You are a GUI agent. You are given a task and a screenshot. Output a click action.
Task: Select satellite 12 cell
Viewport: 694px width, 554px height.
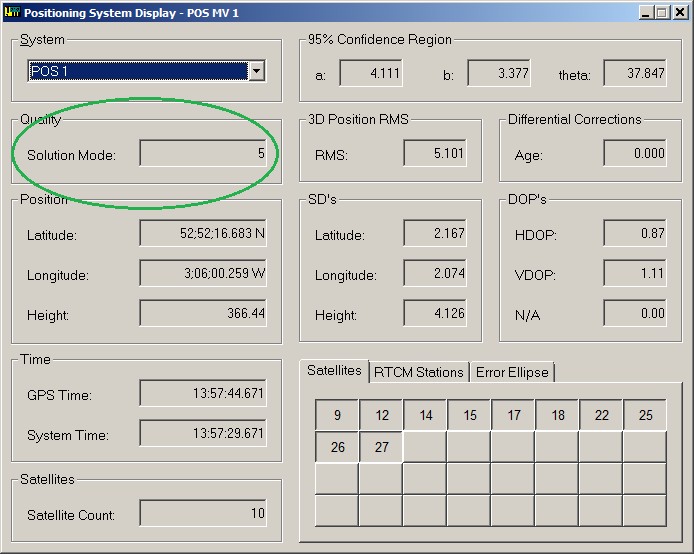click(x=381, y=415)
